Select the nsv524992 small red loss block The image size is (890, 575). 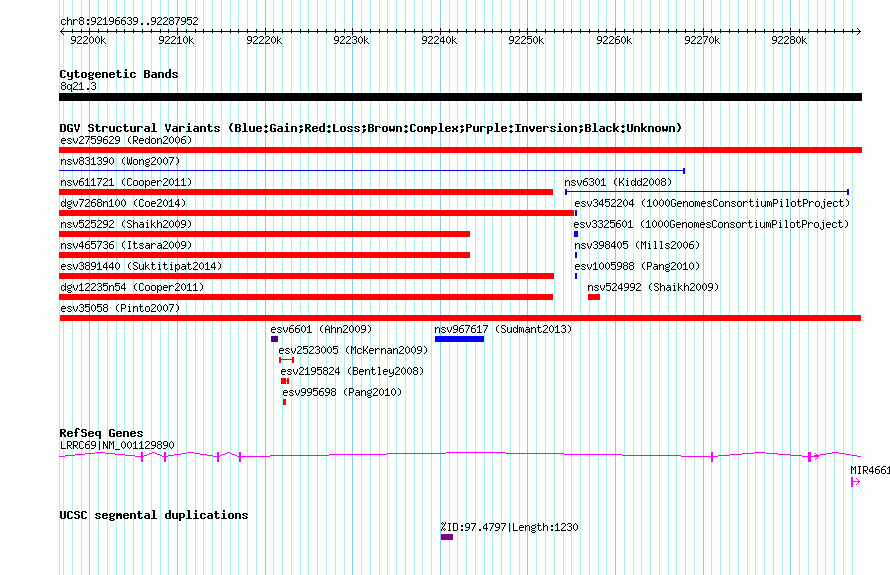click(594, 297)
